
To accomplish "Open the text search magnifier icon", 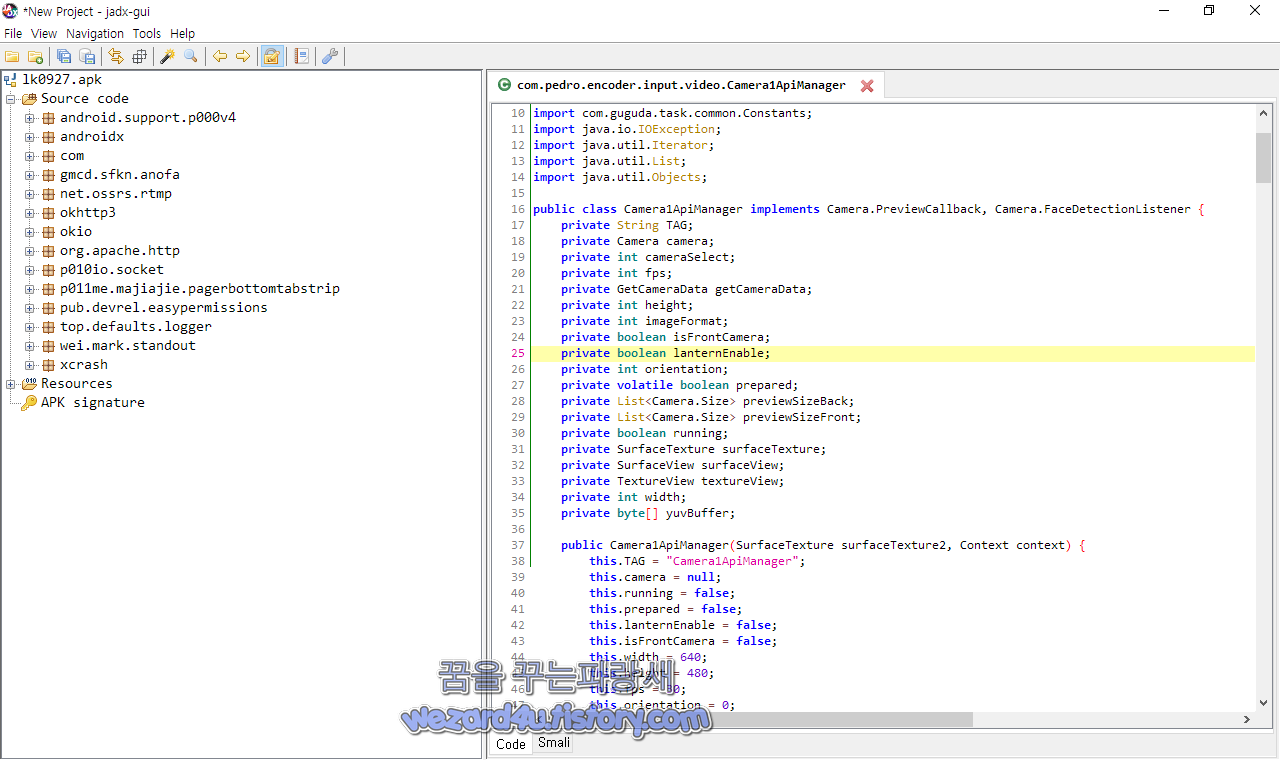I will click(x=190, y=56).
